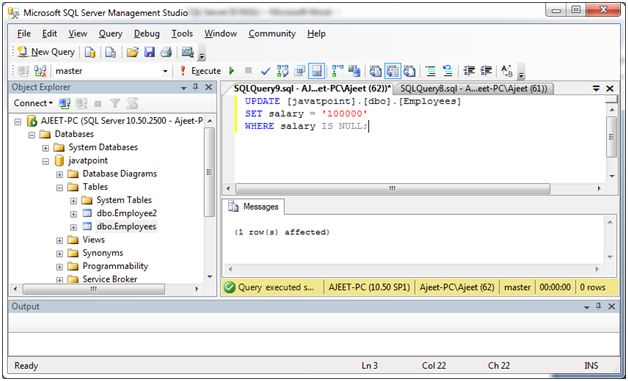Select the Views folder in tree
628x381 pixels.
point(93,240)
